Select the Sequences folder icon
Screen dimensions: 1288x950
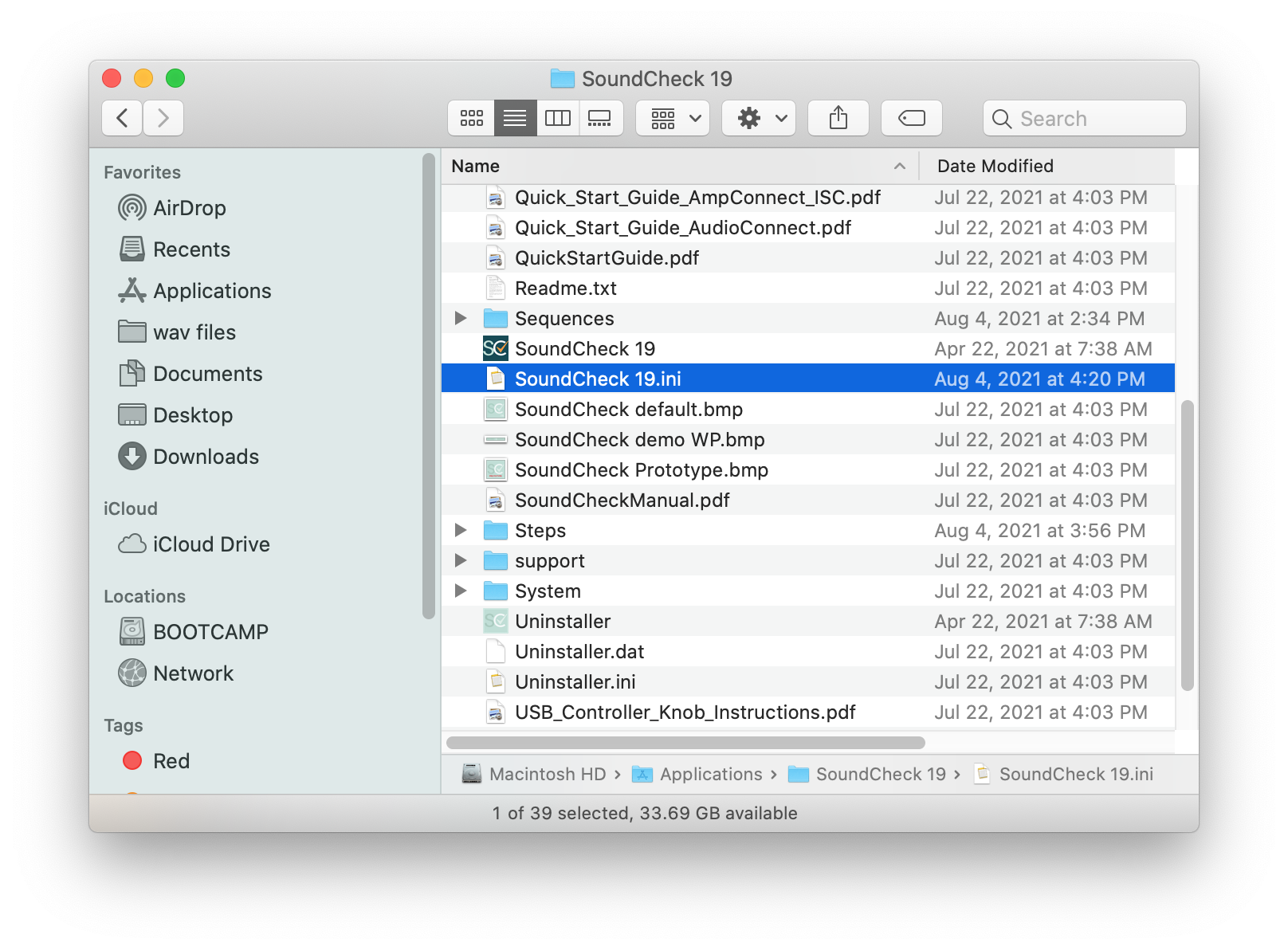pos(496,319)
